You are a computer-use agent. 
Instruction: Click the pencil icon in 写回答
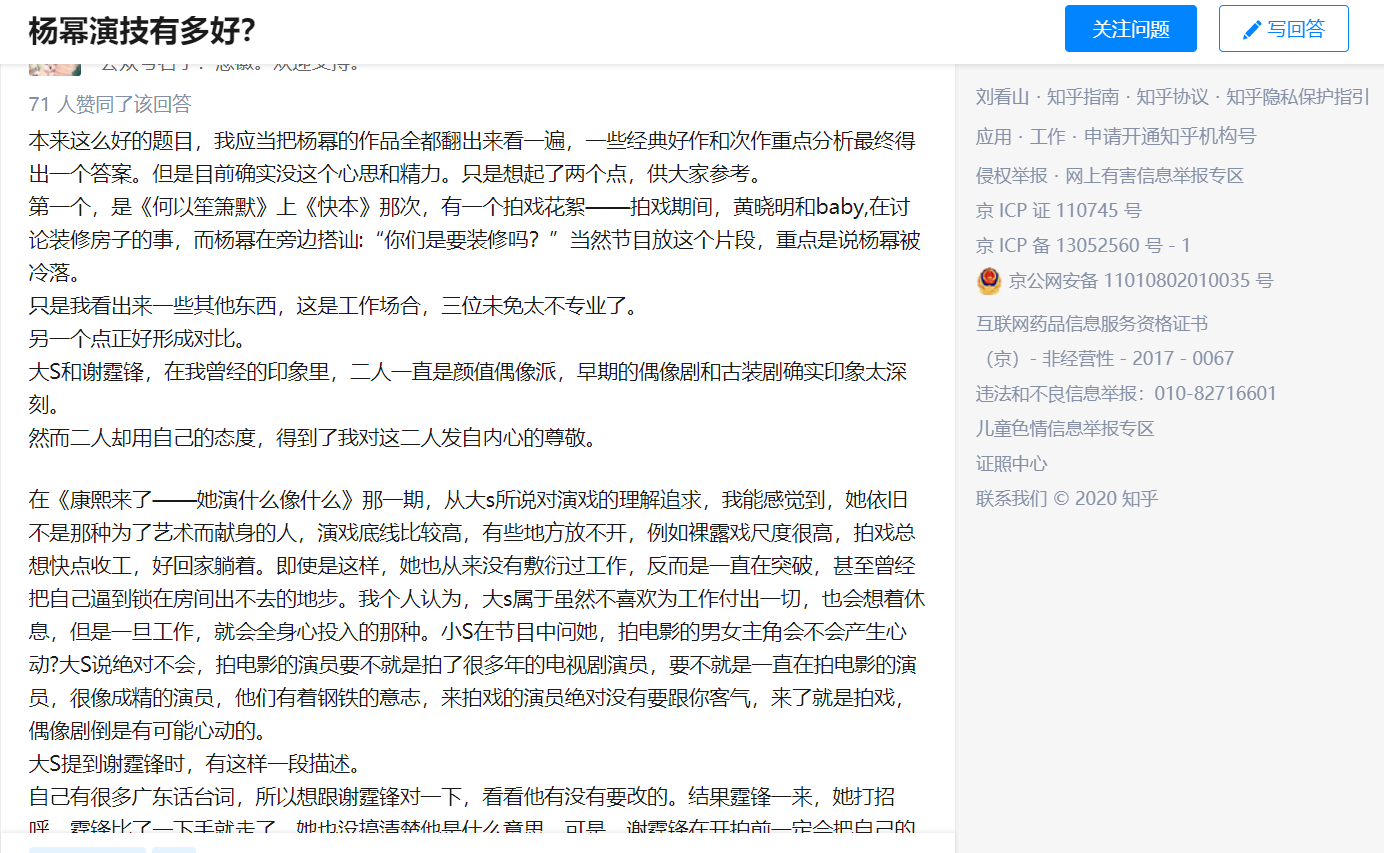[1252, 30]
